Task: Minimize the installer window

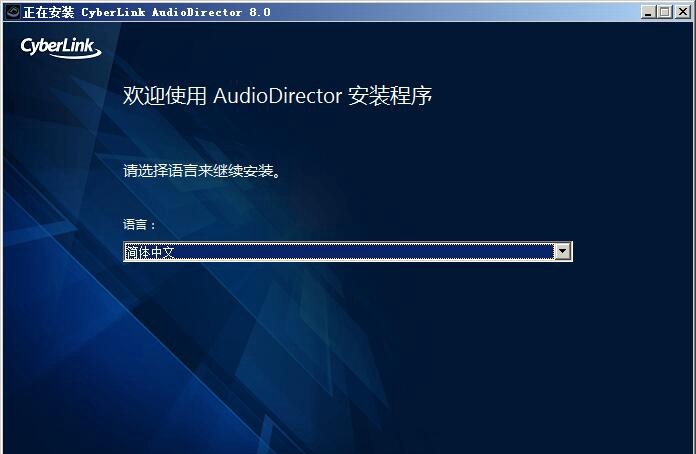Action: [649, 12]
